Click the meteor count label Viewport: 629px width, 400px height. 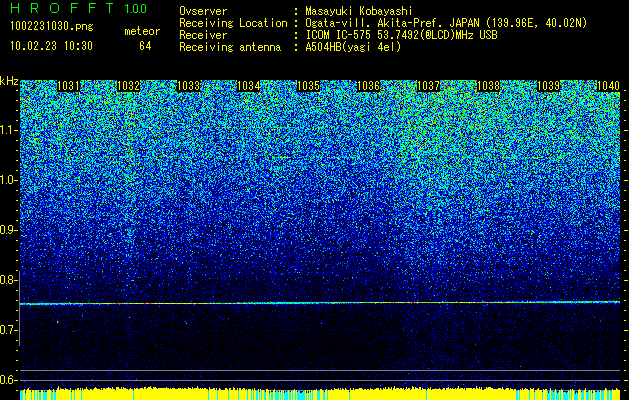142,31
